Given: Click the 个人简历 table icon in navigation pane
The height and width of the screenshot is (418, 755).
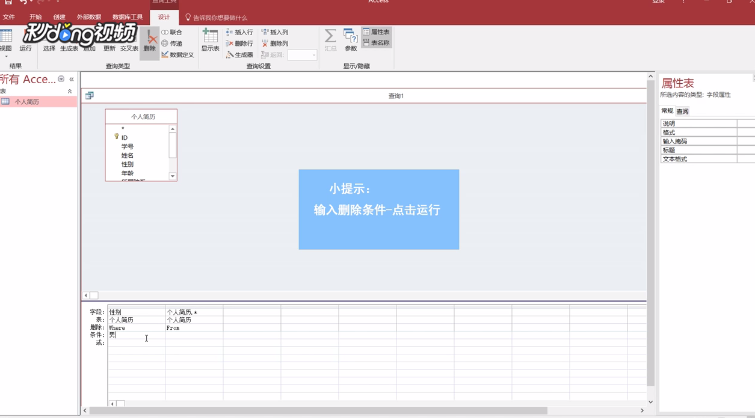Looking at the screenshot, I should (5, 102).
